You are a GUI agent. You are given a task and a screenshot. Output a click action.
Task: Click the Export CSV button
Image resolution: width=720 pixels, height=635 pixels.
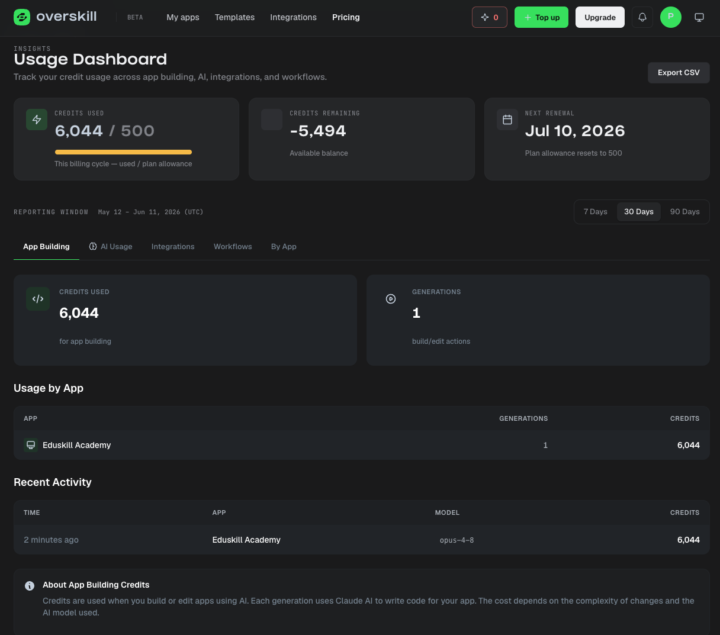click(678, 73)
